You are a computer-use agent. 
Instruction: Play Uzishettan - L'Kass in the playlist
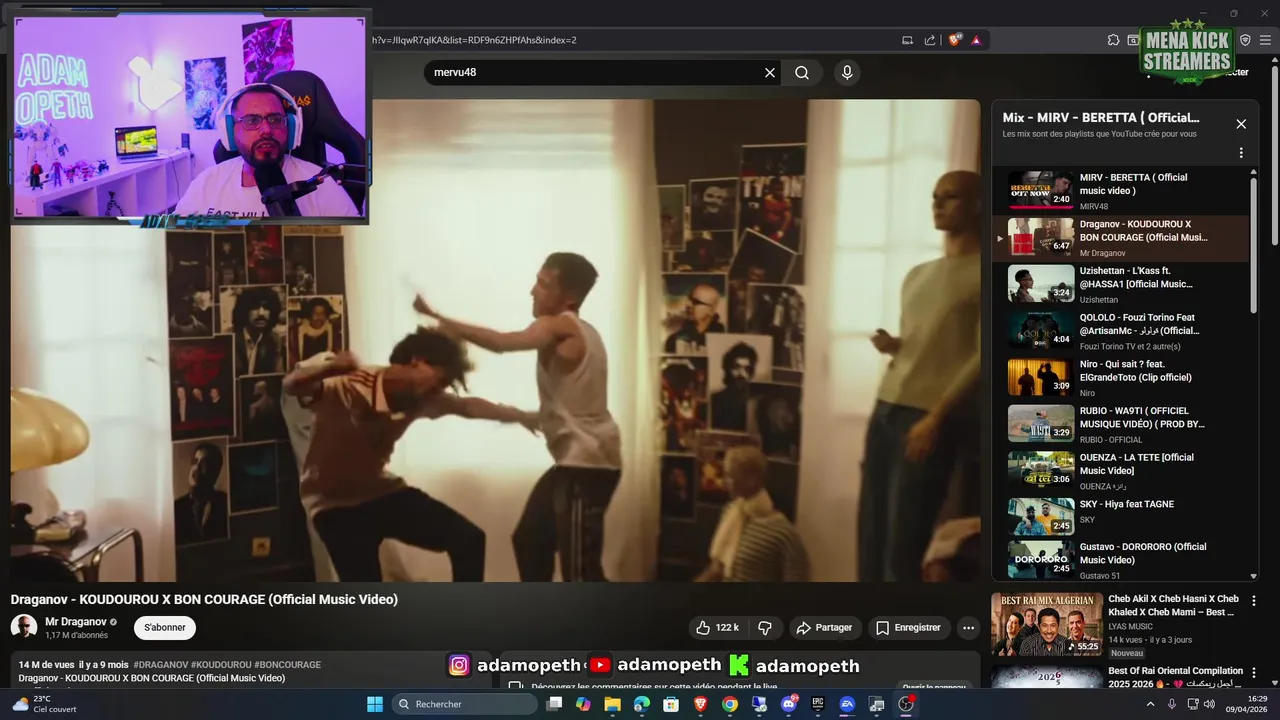click(1121, 284)
